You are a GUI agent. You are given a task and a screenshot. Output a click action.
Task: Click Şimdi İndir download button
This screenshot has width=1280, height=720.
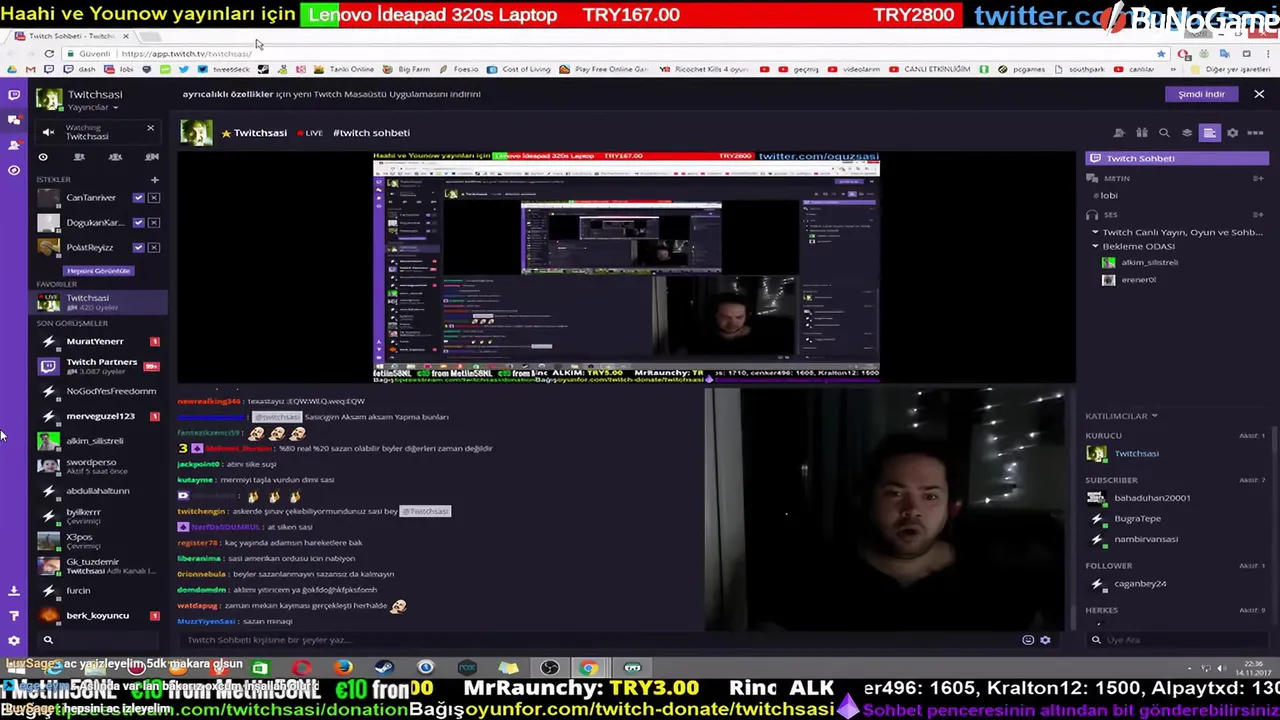[1201, 94]
